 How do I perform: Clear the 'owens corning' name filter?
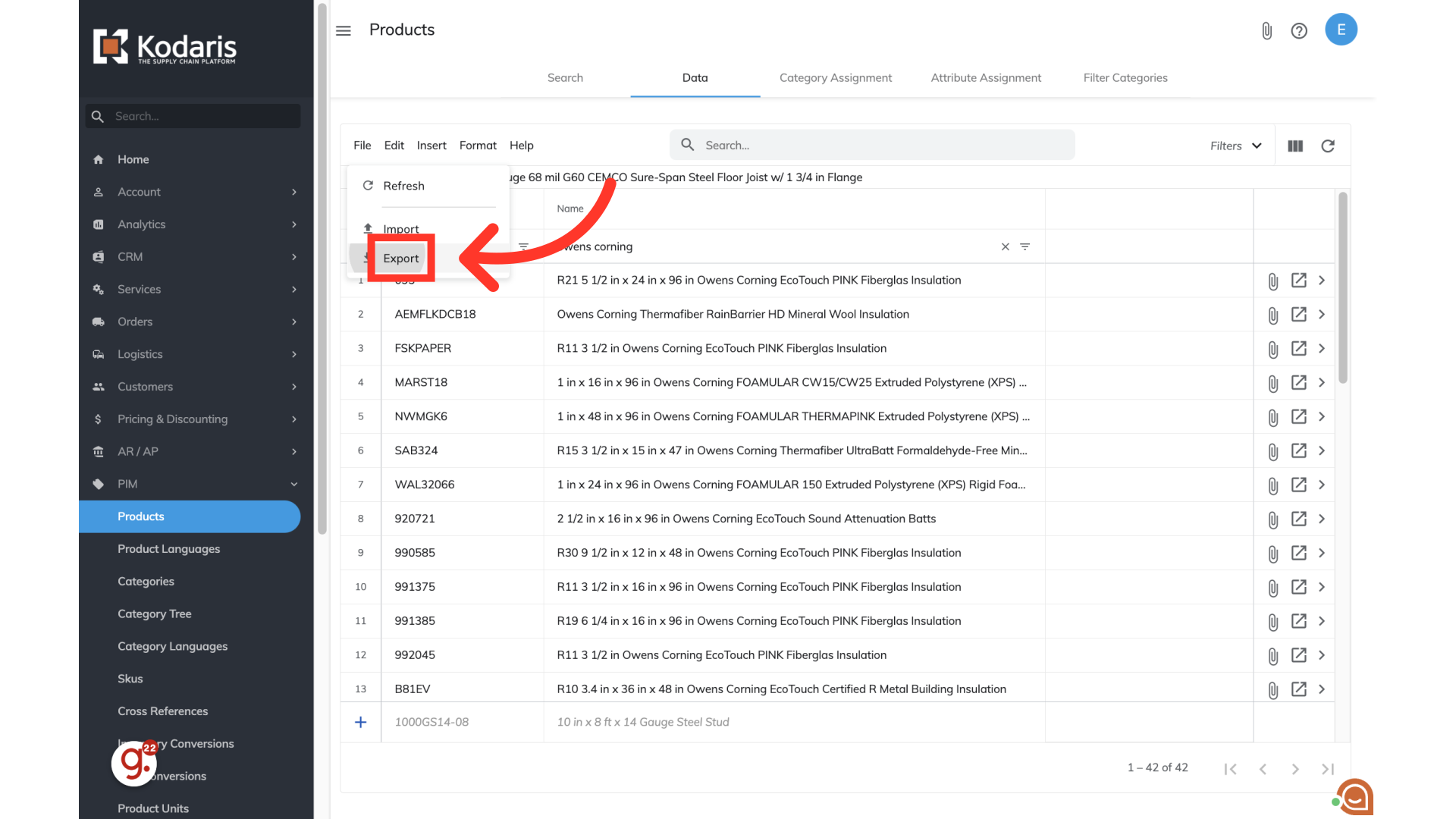pyautogui.click(x=1005, y=246)
